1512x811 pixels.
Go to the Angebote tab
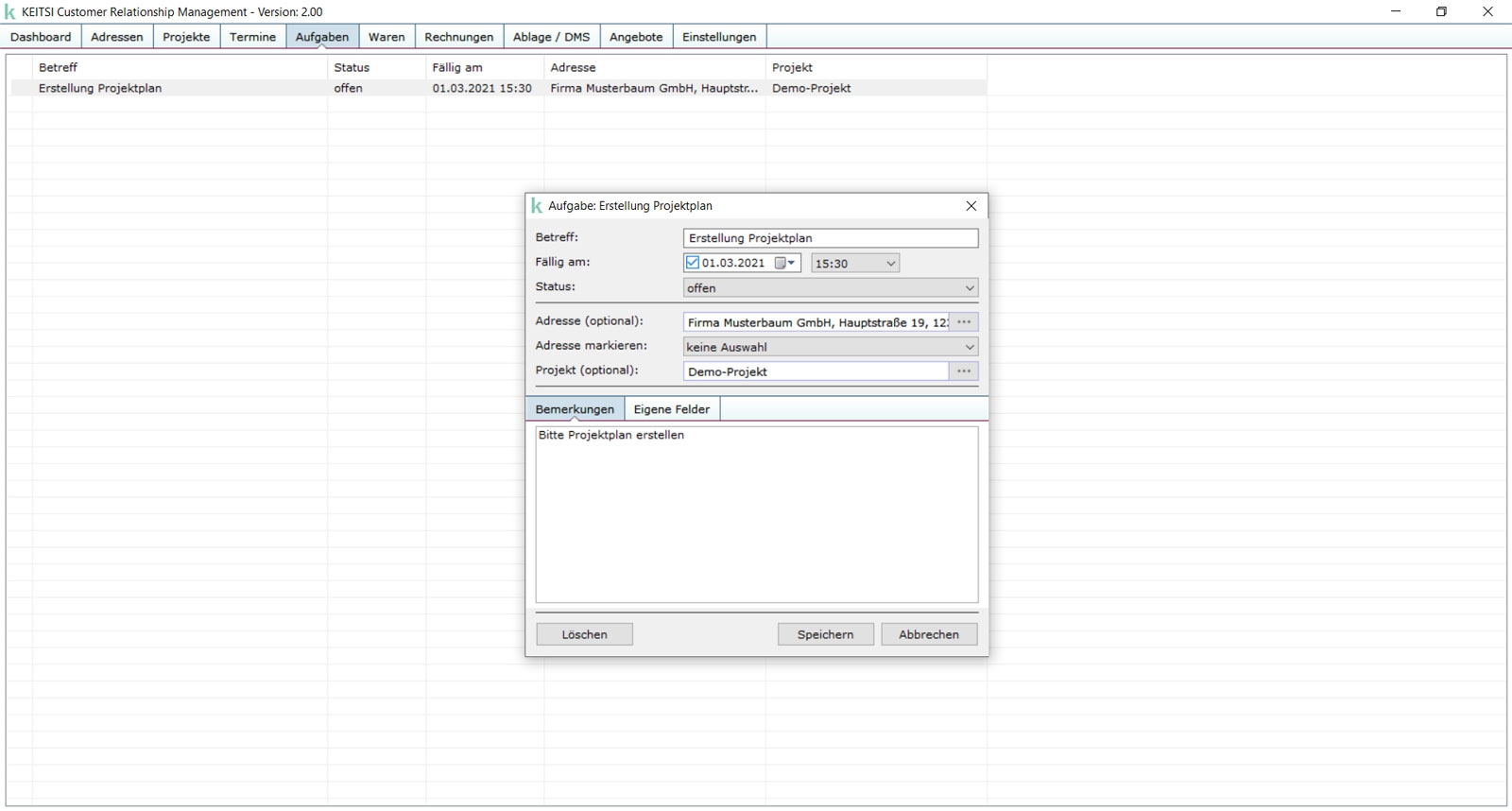tap(636, 37)
